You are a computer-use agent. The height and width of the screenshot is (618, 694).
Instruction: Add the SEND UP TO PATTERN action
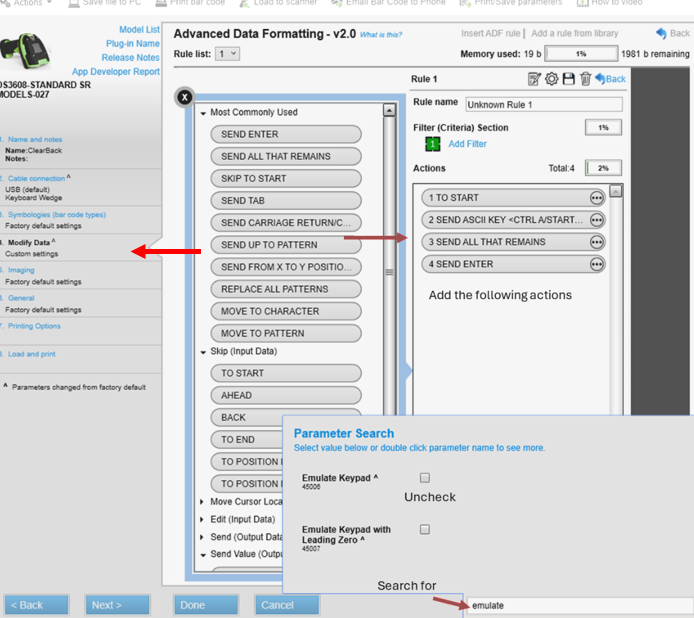(x=286, y=245)
